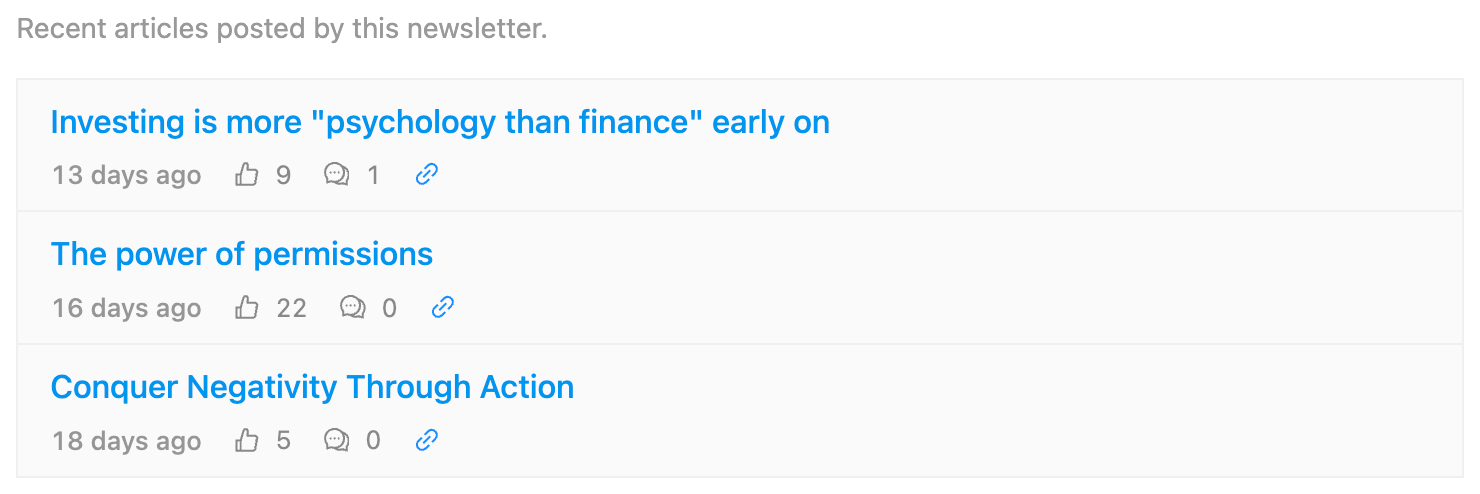Viewport: 1480px width, 494px height.
Task: Like the "Investing is more psychology" article
Action: coord(246,176)
